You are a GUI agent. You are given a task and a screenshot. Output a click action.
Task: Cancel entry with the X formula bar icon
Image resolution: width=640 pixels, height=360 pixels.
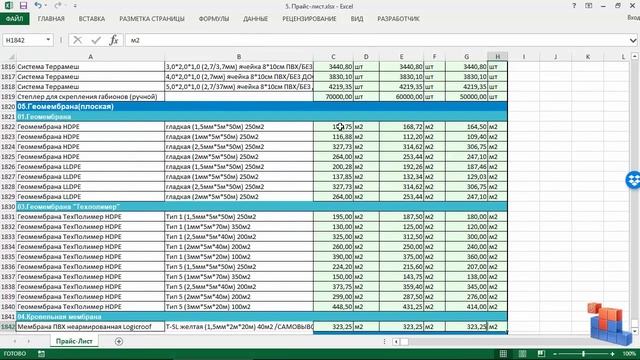point(77,40)
